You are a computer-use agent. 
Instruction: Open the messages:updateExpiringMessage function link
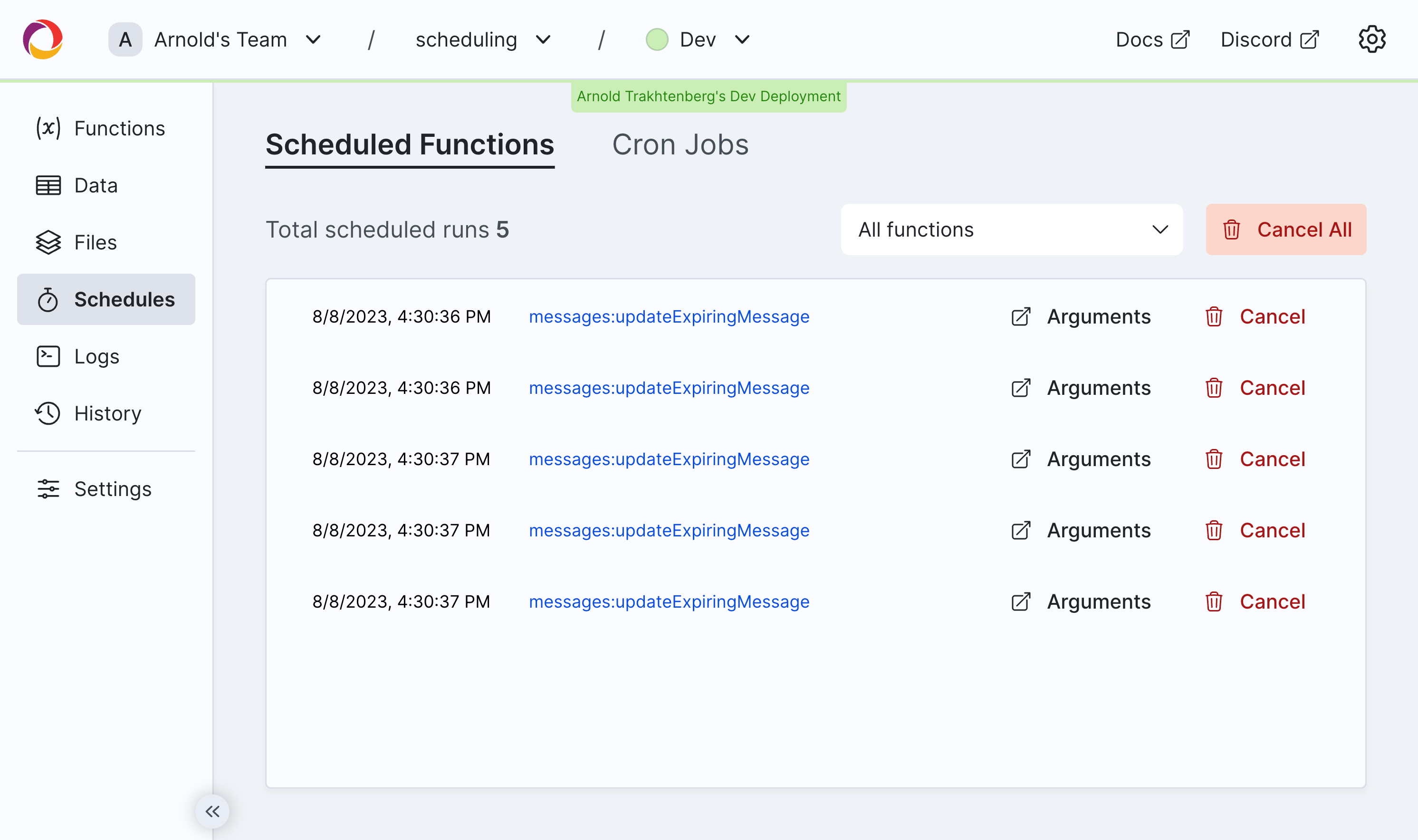tap(669, 316)
